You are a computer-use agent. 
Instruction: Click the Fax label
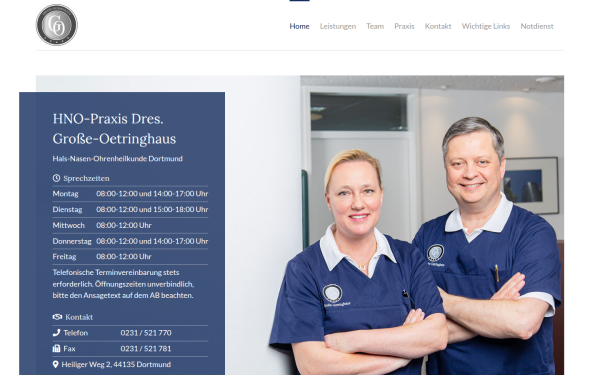pyautogui.click(x=69, y=349)
